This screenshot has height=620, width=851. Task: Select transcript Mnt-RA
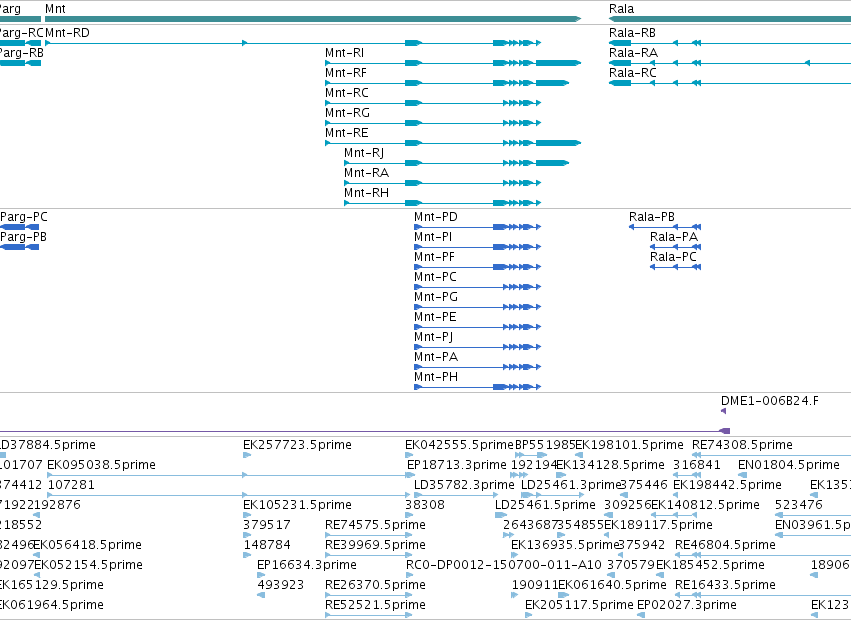[x=366, y=173]
